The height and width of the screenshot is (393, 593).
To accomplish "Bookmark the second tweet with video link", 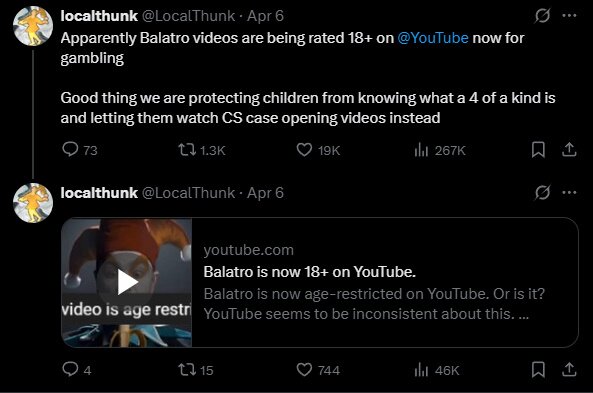I will click(x=538, y=370).
